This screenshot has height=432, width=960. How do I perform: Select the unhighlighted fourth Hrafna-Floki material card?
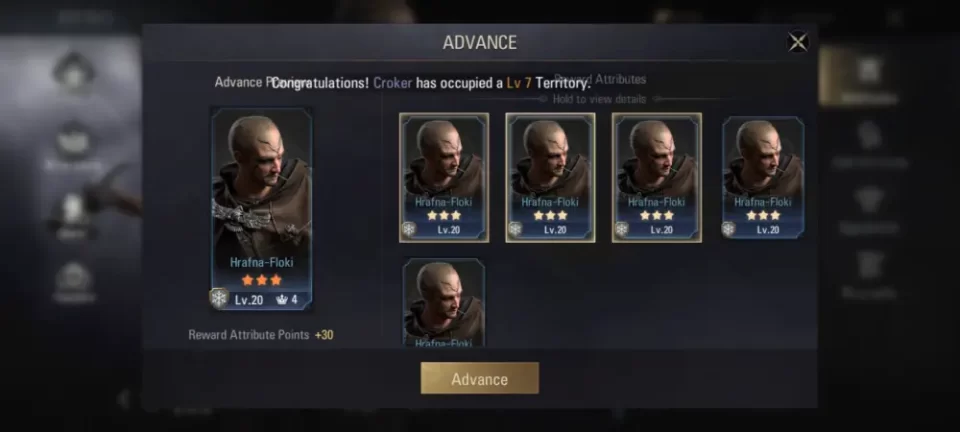pyautogui.click(x=763, y=177)
